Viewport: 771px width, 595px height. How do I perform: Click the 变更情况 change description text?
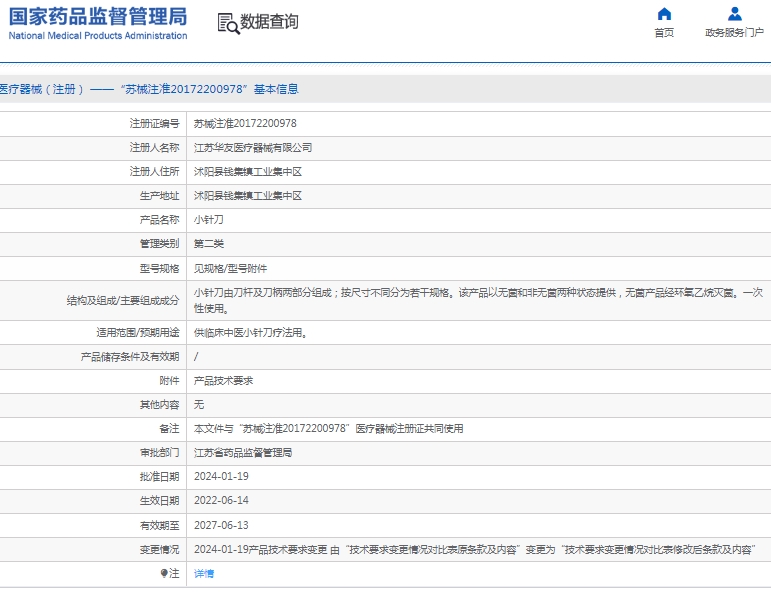pos(475,550)
